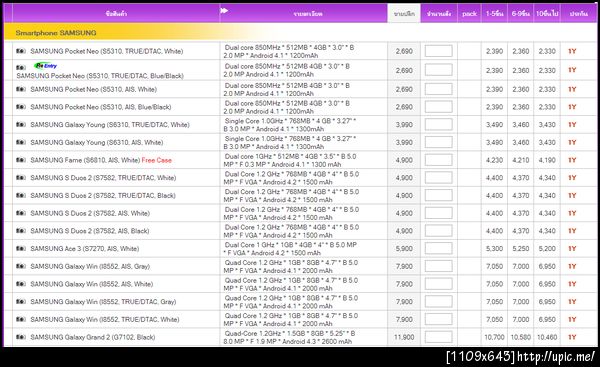
Task: Click camera icon for Galaxy Win AIS Gray
Action: (21, 266)
